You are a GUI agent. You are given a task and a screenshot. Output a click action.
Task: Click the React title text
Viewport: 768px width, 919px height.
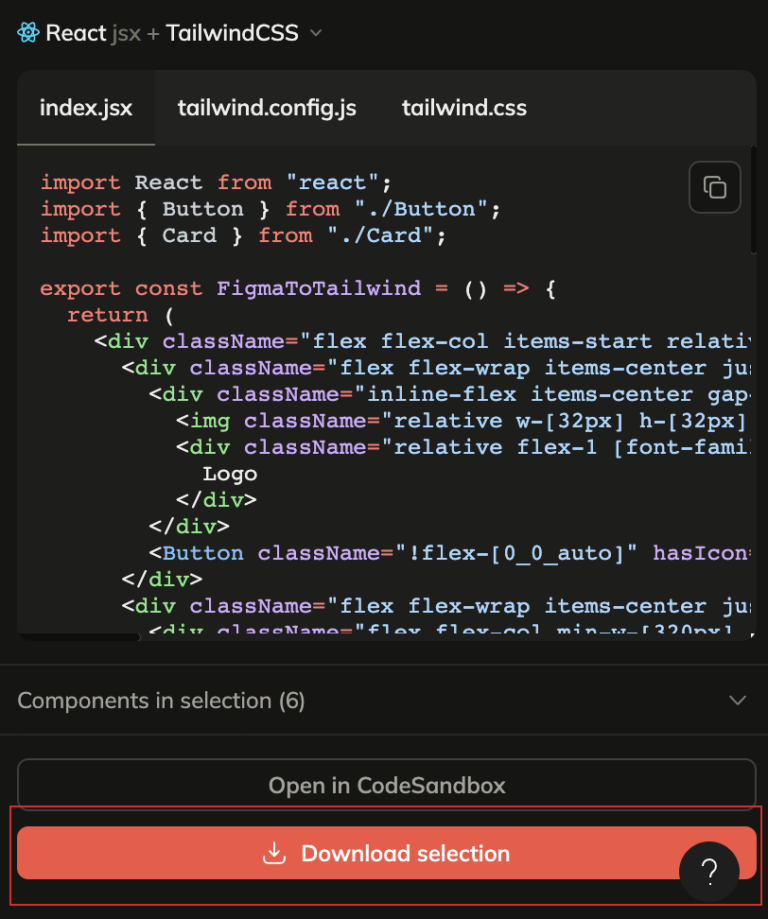coord(75,32)
